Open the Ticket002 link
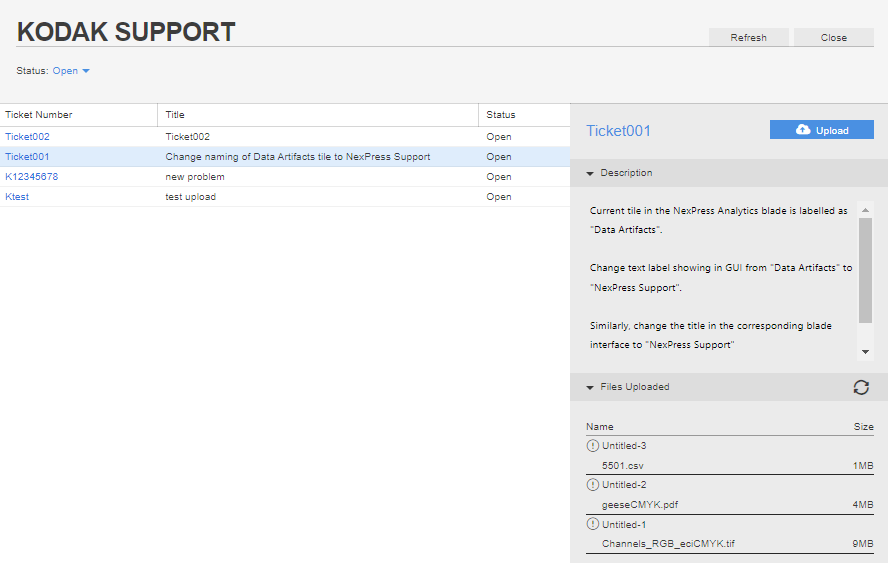Screen dimensions: 888x563 tap(27, 137)
